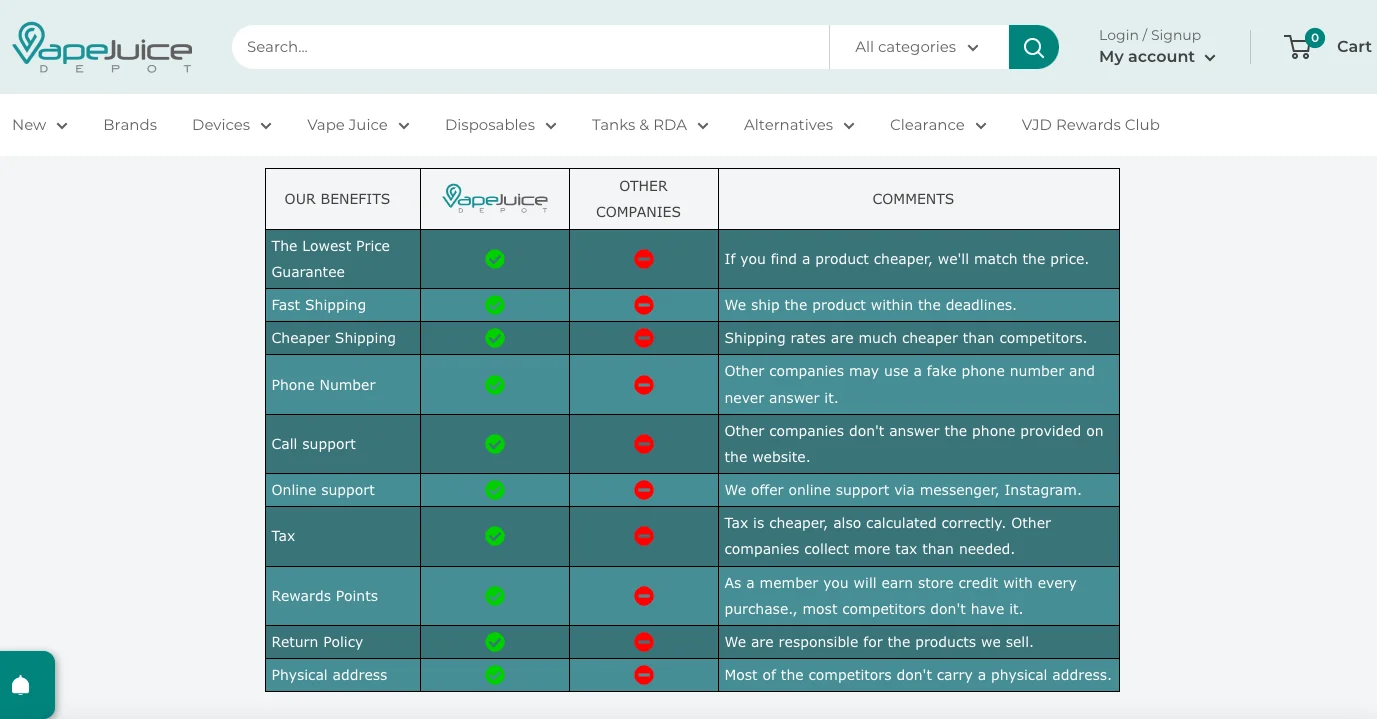This screenshot has height=719, width=1377.
Task: Click green check in Fast Shipping row
Action: tap(495, 305)
